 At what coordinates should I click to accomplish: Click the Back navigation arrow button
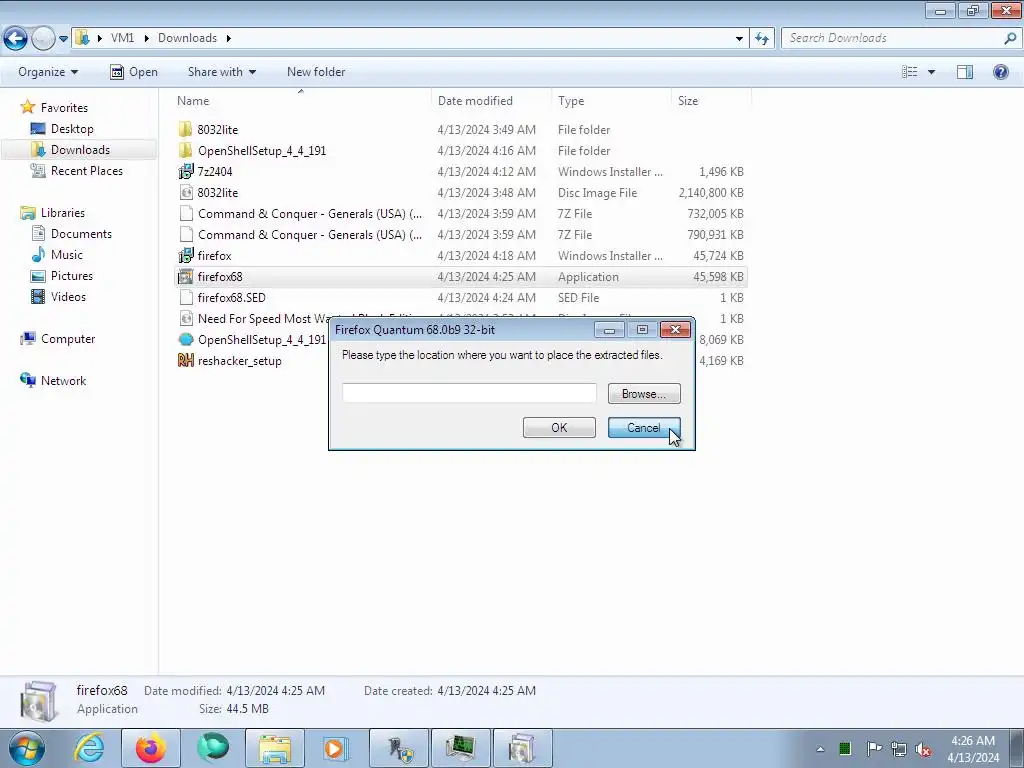point(16,38)
